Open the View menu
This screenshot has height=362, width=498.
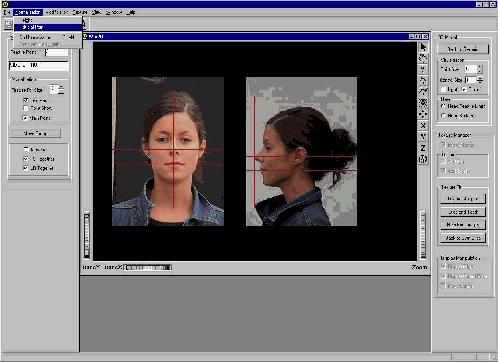click(96, 12)
